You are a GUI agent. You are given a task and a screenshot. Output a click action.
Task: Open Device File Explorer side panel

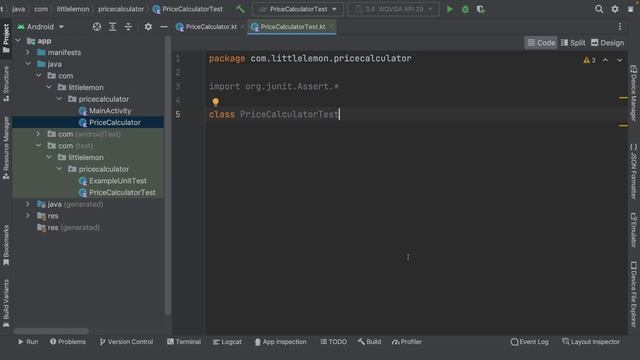point(633,294)
